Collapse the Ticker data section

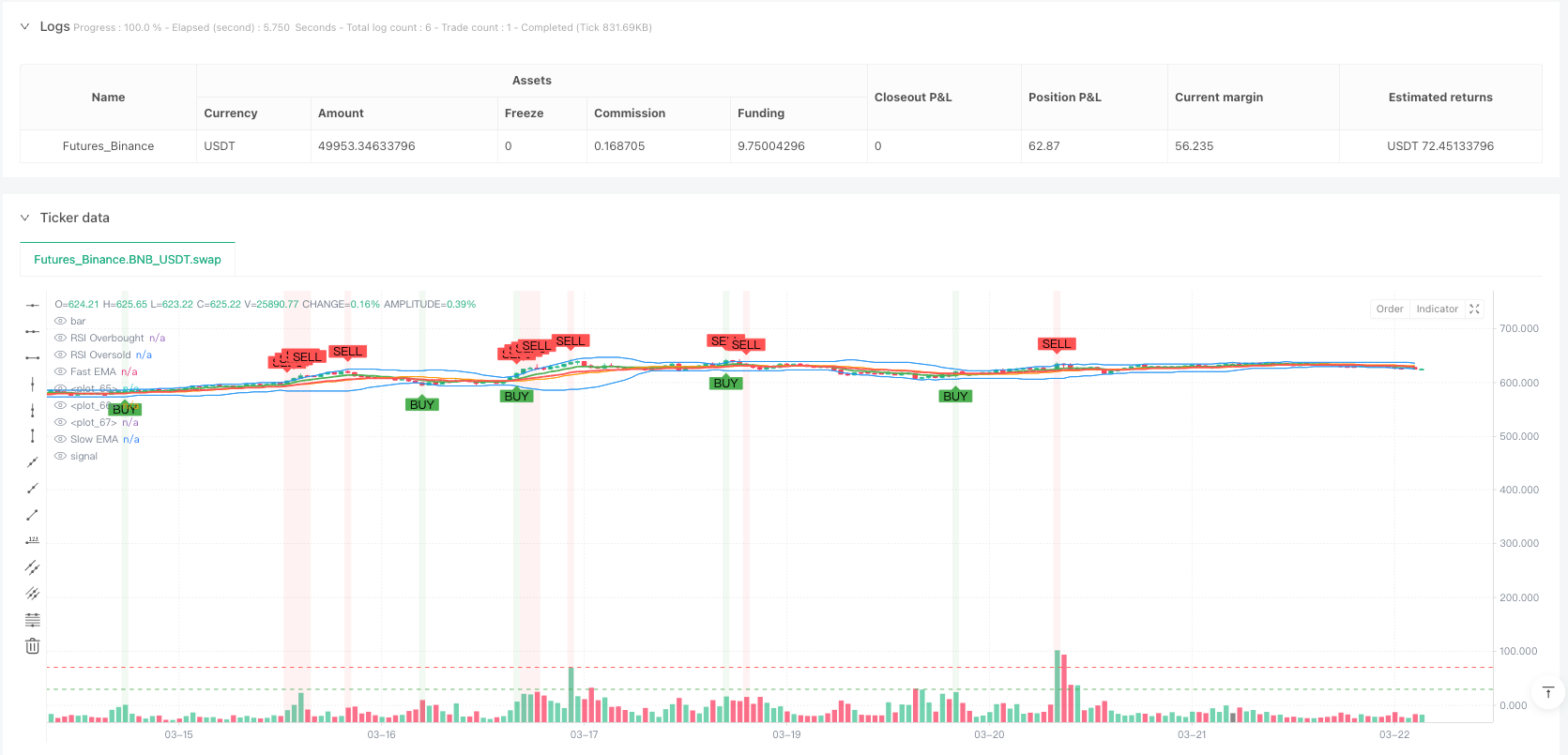tap(24, 218)
